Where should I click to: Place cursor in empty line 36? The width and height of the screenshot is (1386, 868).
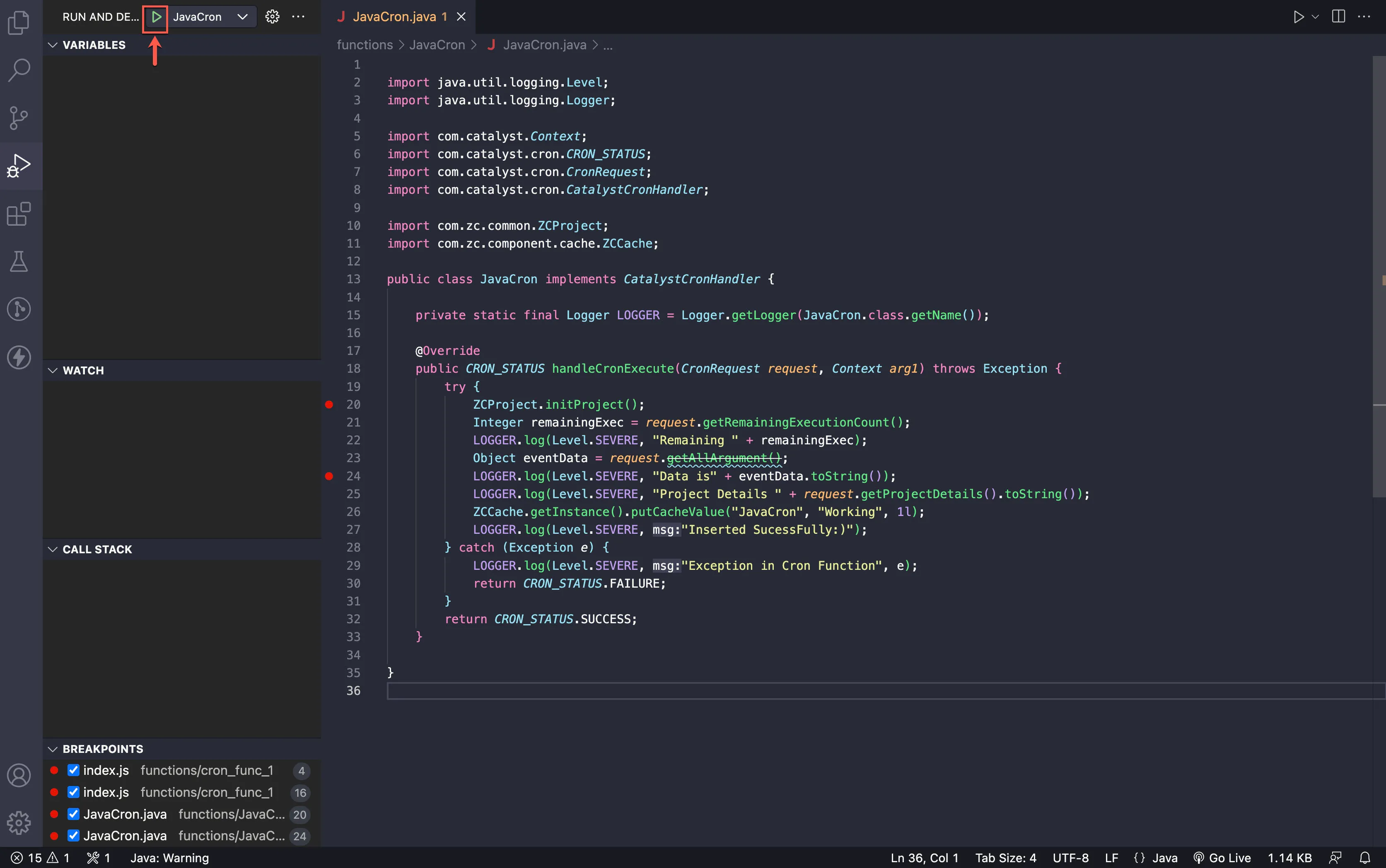(886, 691)
